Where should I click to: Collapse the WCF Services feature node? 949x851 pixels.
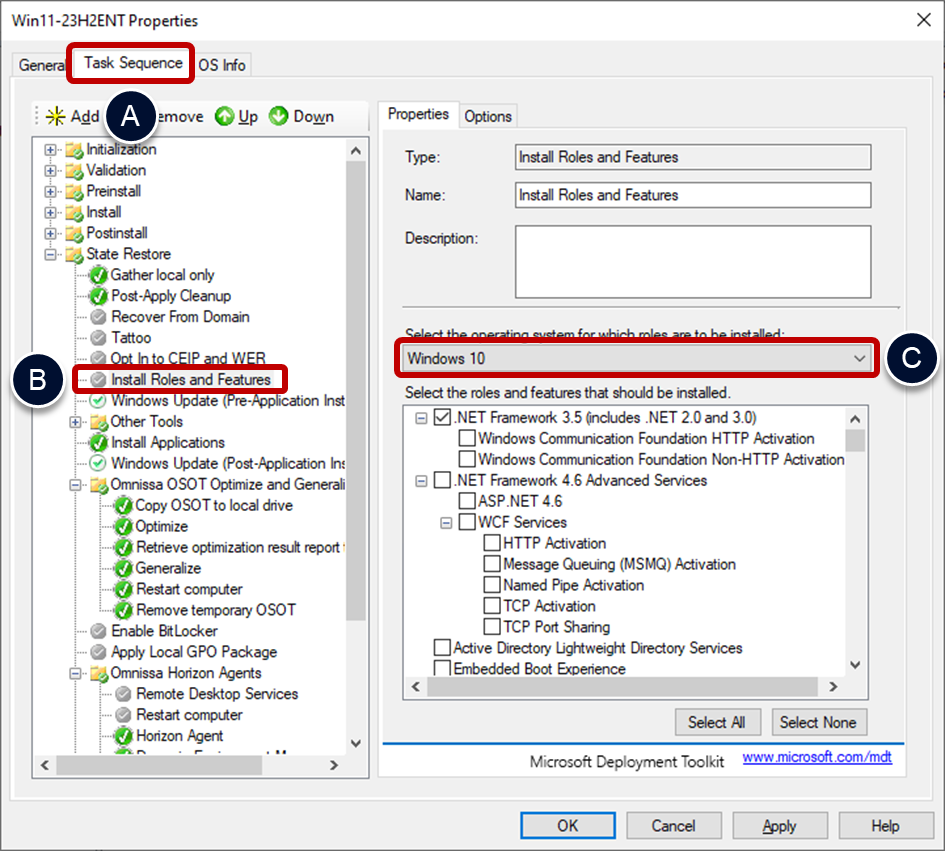[x=446, y=522]
